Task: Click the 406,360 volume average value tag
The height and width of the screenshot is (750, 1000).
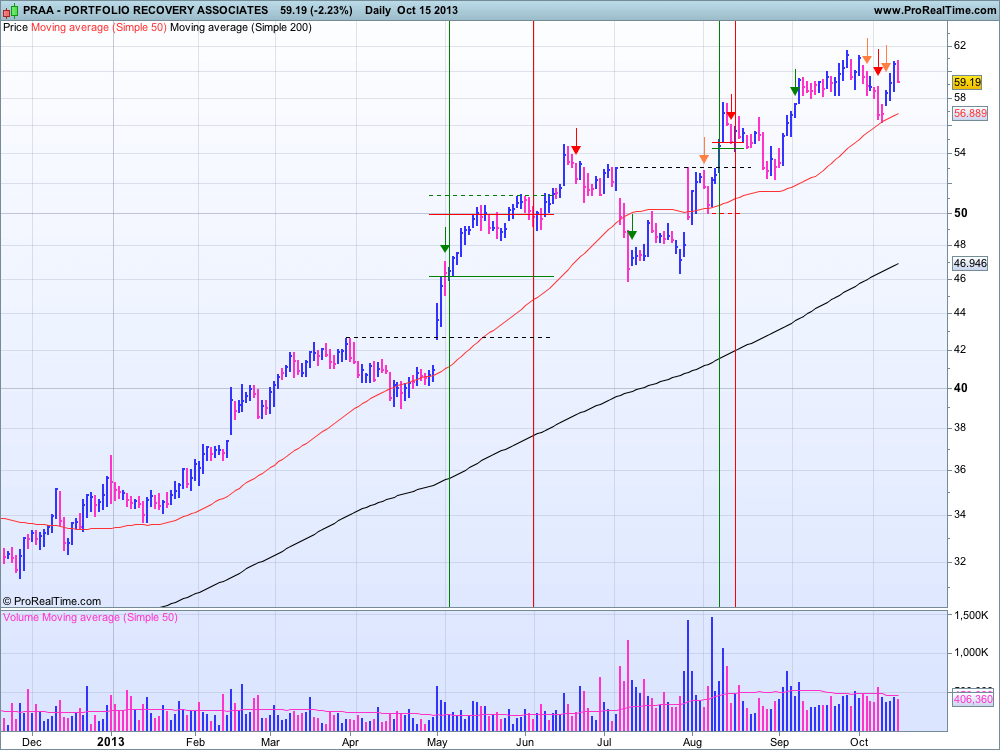Action: click(973, 700)
